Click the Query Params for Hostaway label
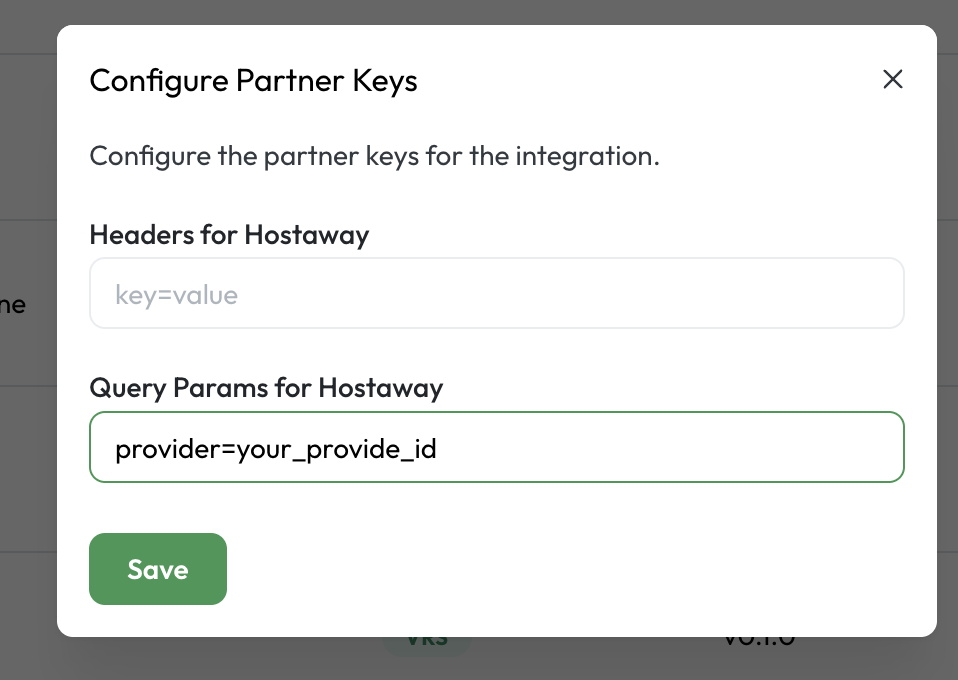 point(266,388)
